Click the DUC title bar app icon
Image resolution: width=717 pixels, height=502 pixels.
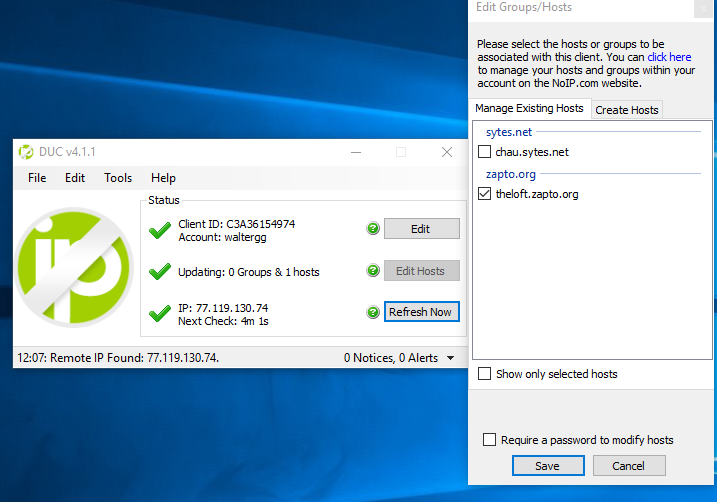pyautogui.click(x=26, y=152)
